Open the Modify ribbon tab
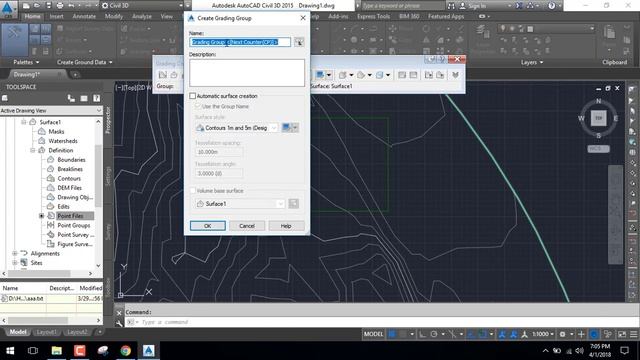 click(113, 16)
